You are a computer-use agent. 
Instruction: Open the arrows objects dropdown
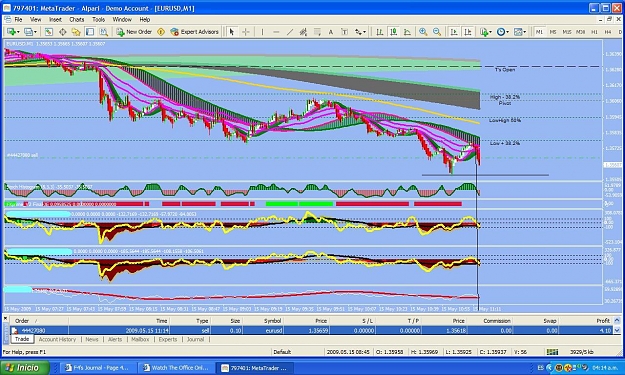360,32
